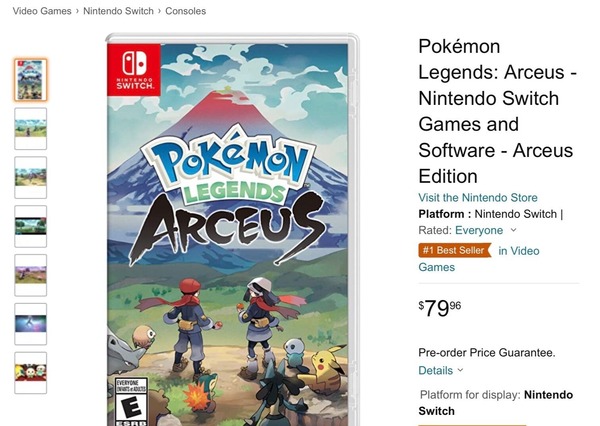Open the "in Video Games" category link
This screenshot has width=600, height=426.
point(518,251)
